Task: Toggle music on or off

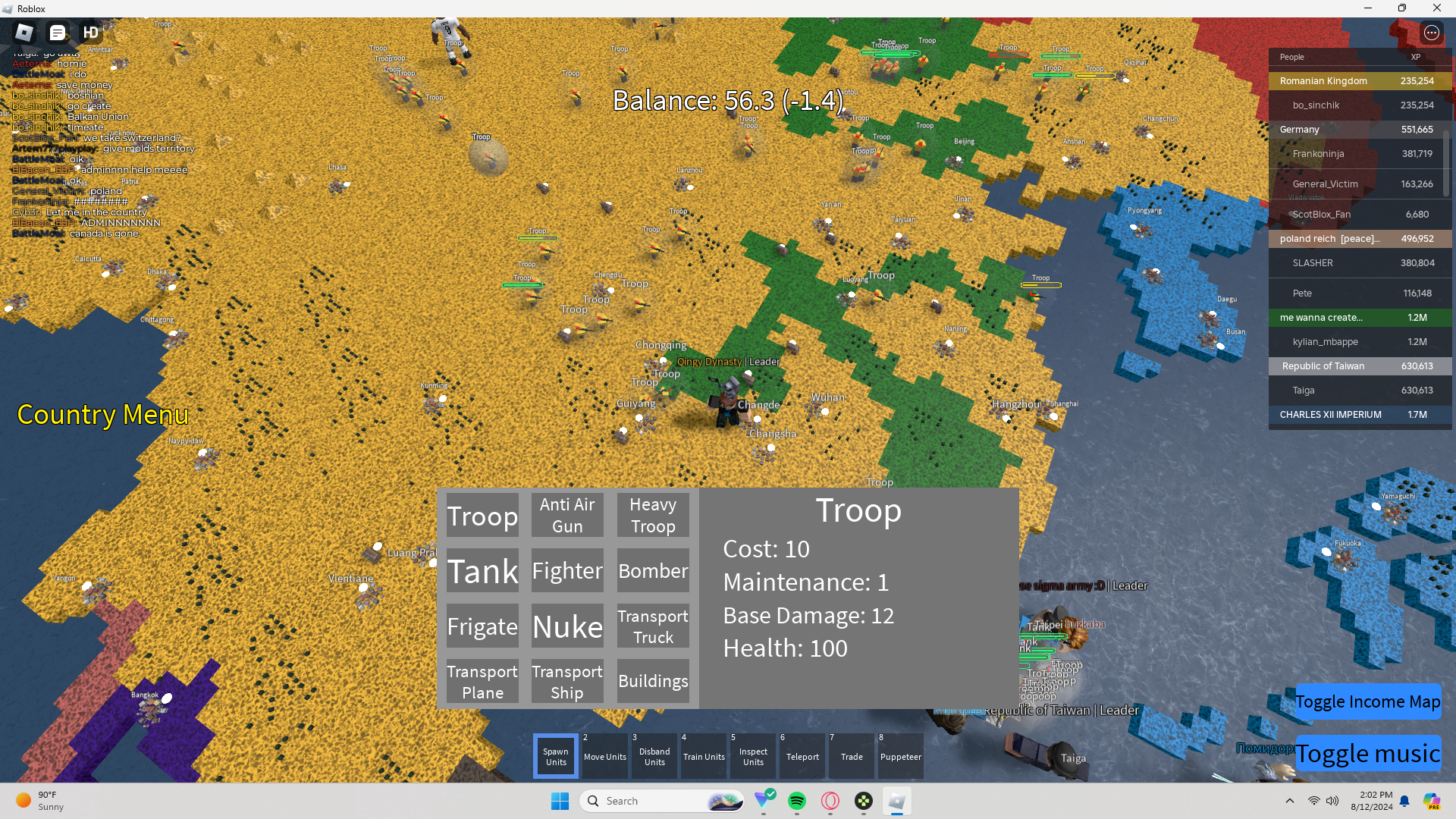Action: point(1367,753)
